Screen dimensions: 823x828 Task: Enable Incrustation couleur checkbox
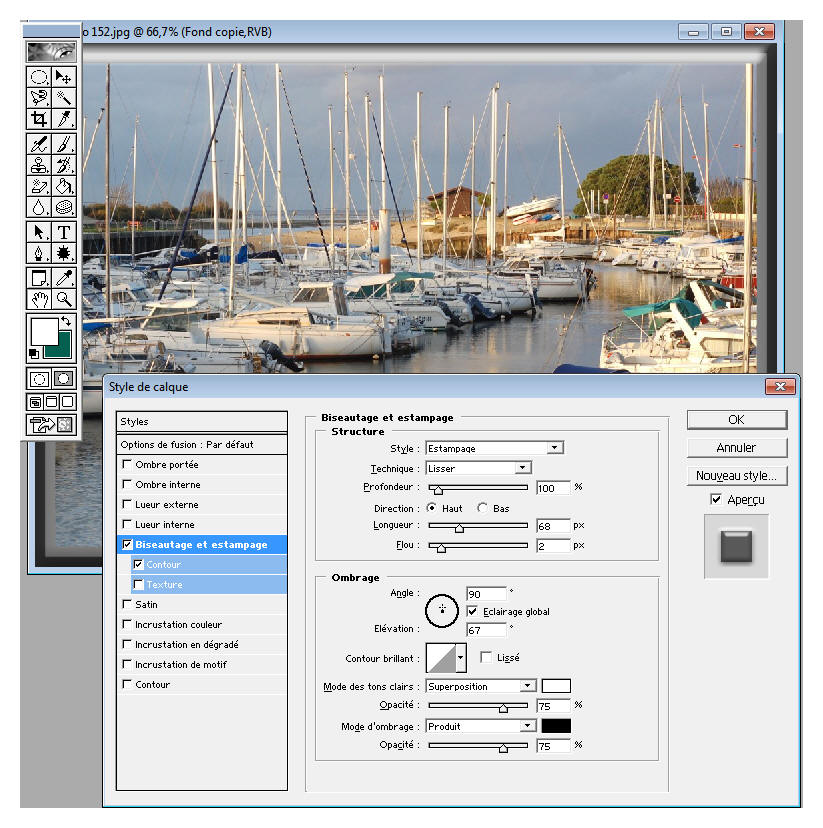point(127,624)
